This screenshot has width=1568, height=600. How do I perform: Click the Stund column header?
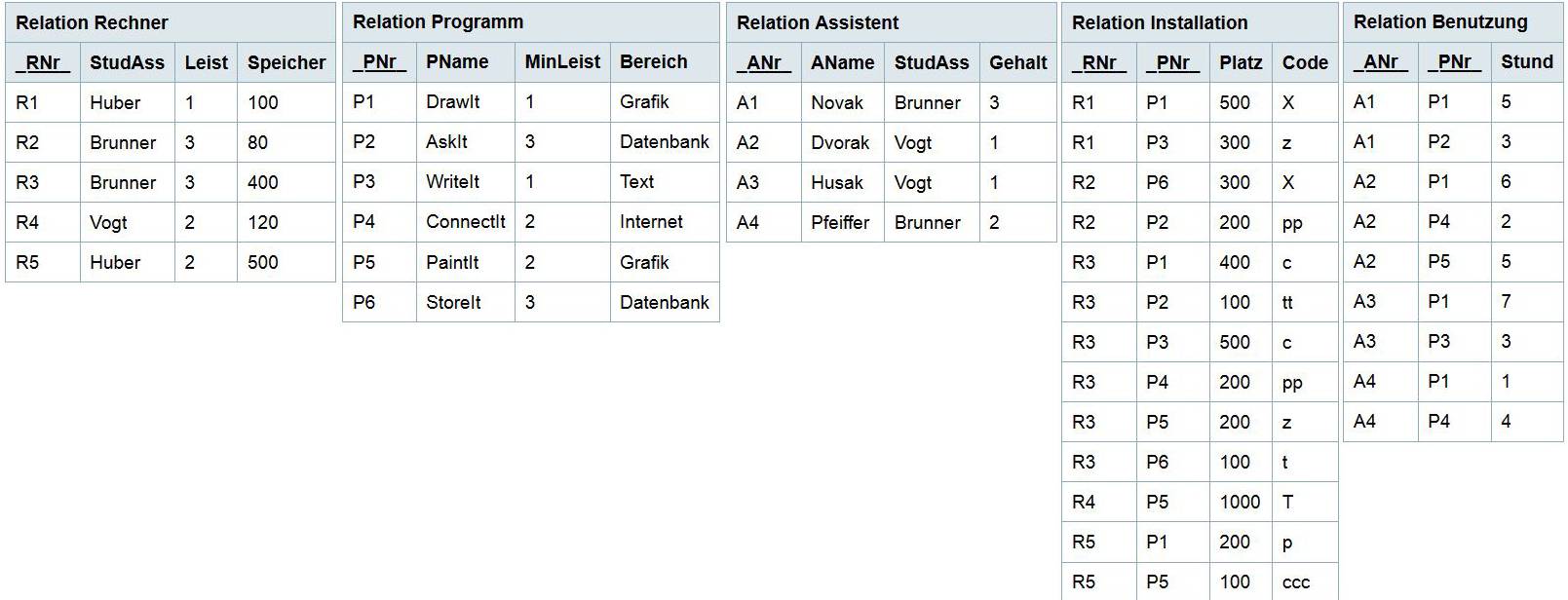click(x=1526, y=61)
